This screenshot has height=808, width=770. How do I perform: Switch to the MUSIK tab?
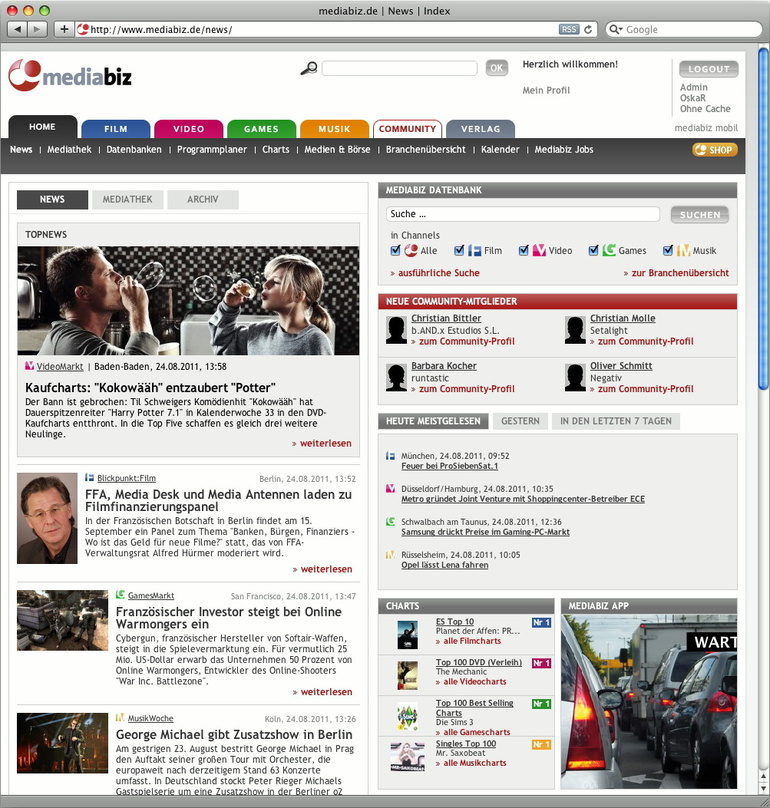click(x=334, y=129)
